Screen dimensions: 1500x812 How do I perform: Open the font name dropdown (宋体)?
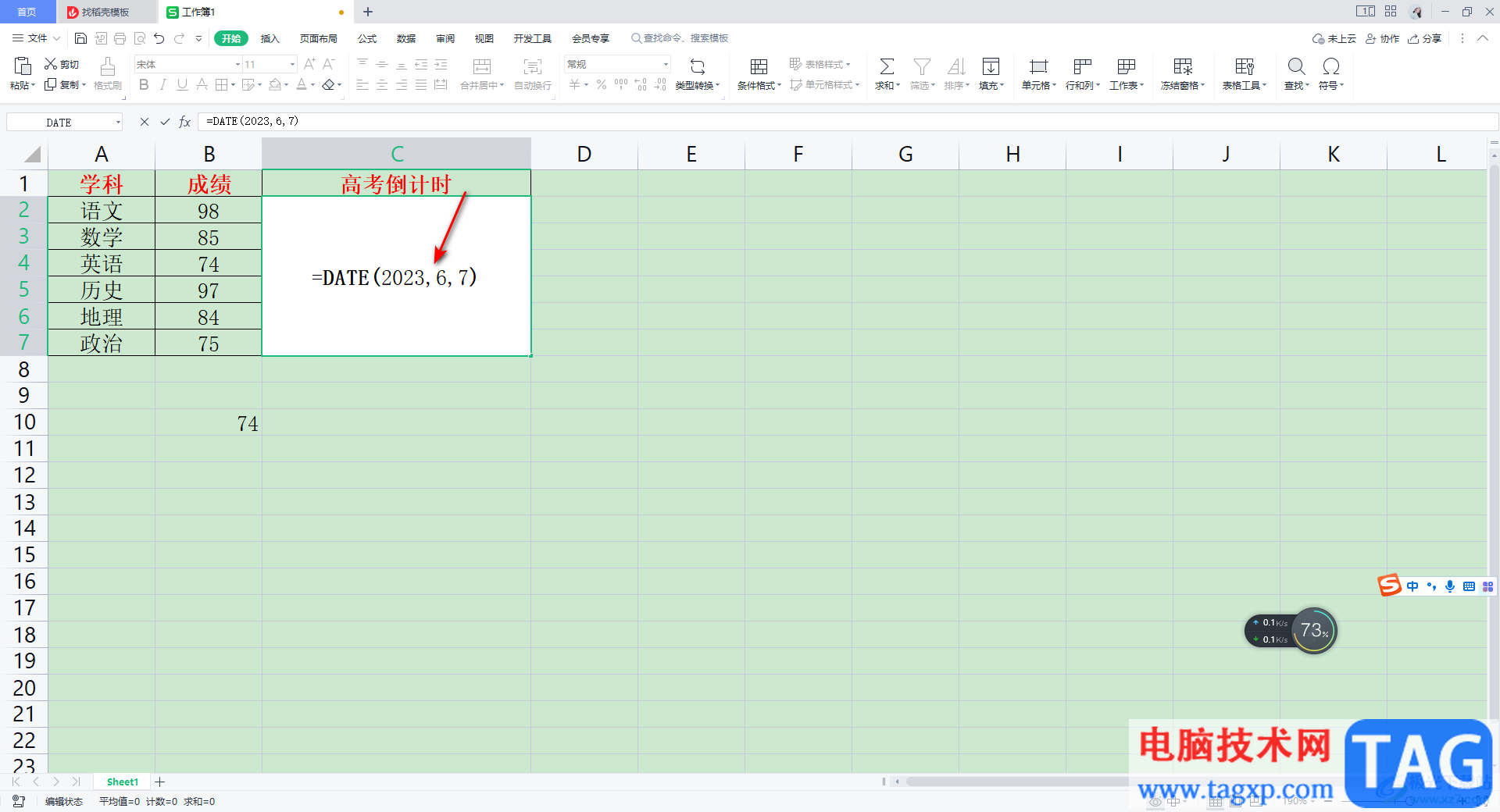(237, 64)
